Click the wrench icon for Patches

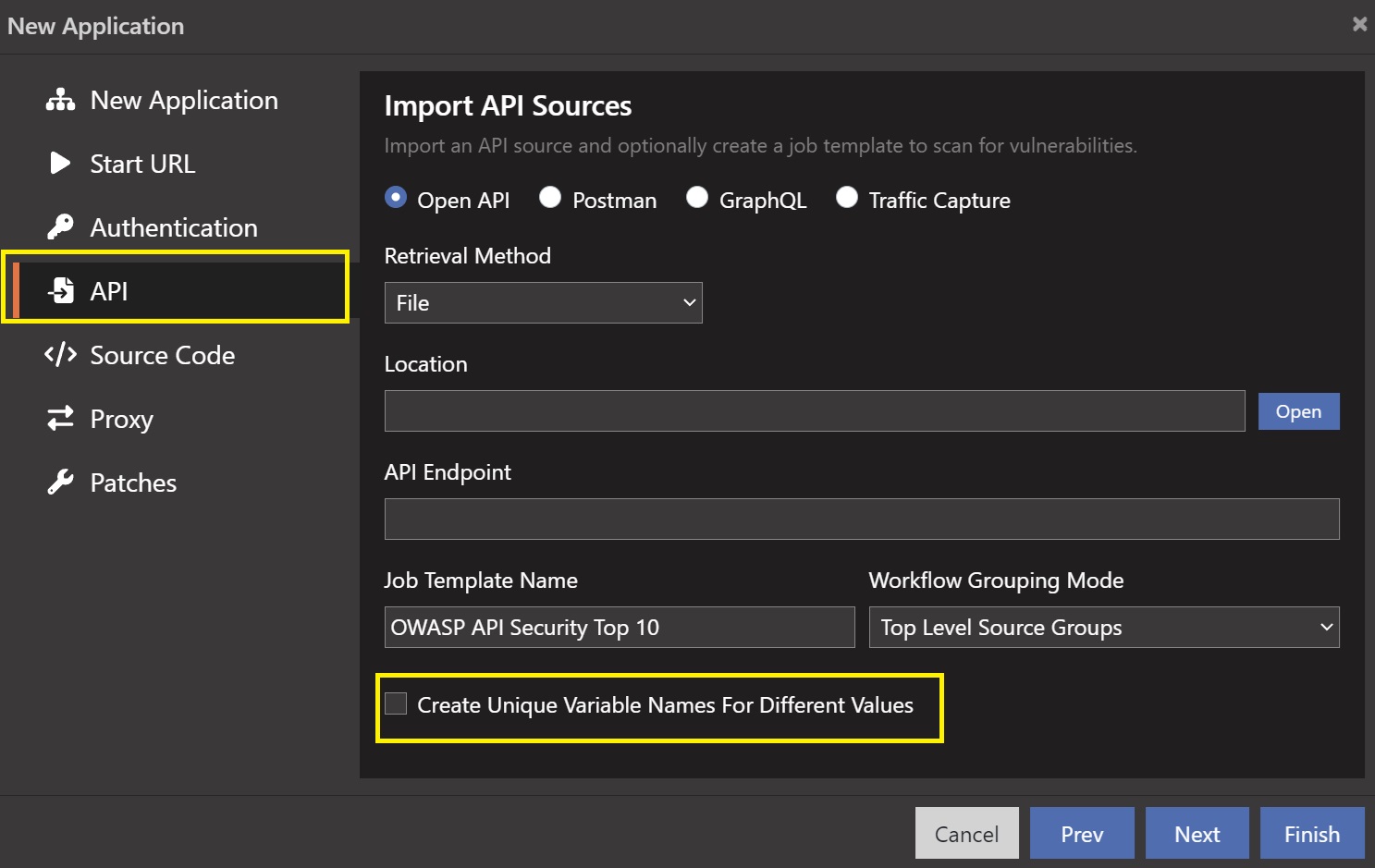(60, 483)
